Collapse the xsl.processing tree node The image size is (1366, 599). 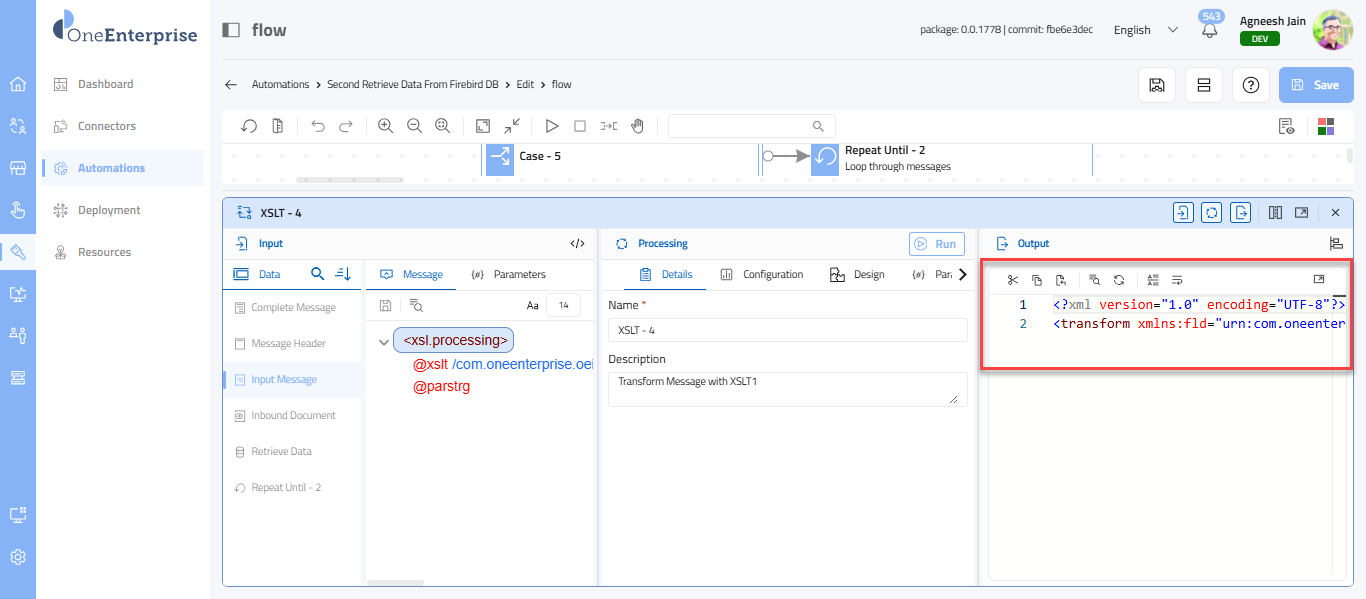tap(384, 342)
